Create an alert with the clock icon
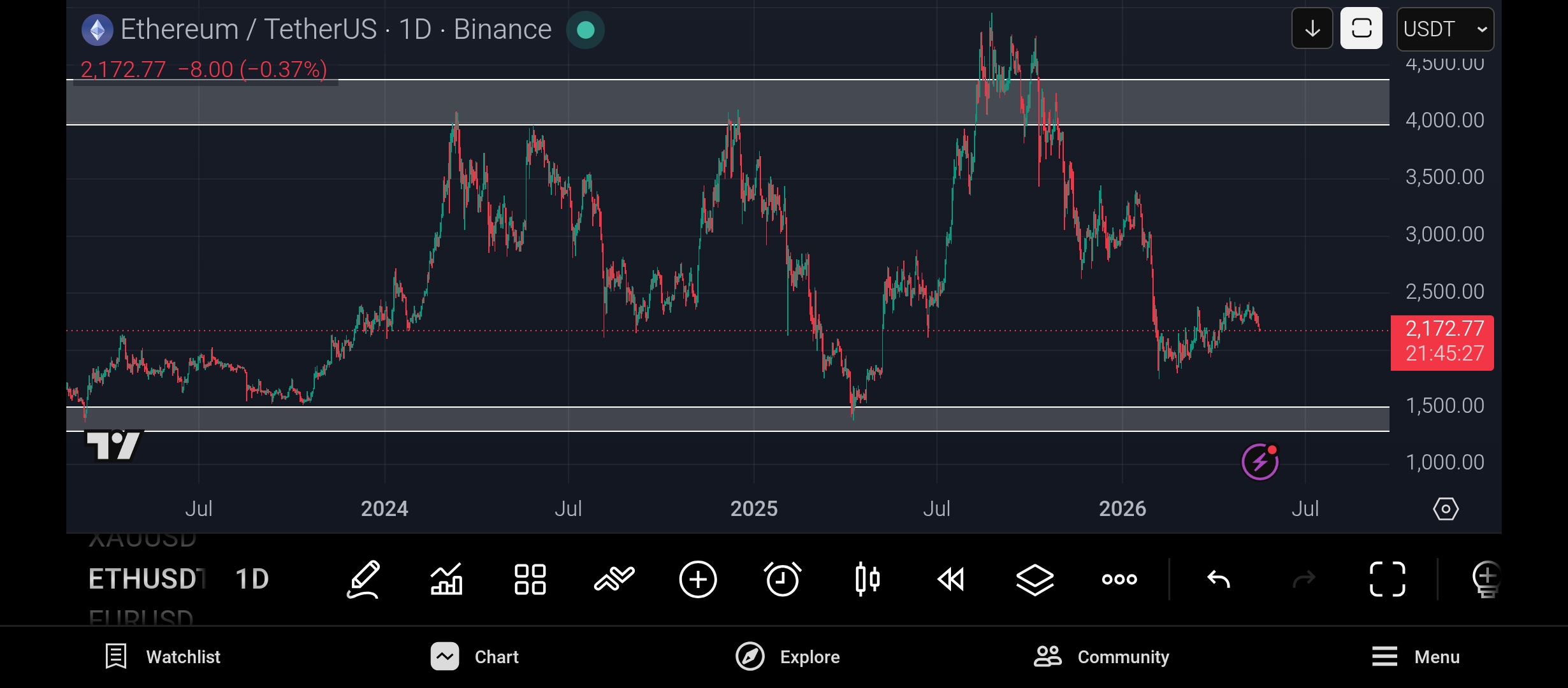1568x688 pixels. (x=782, y=579)
